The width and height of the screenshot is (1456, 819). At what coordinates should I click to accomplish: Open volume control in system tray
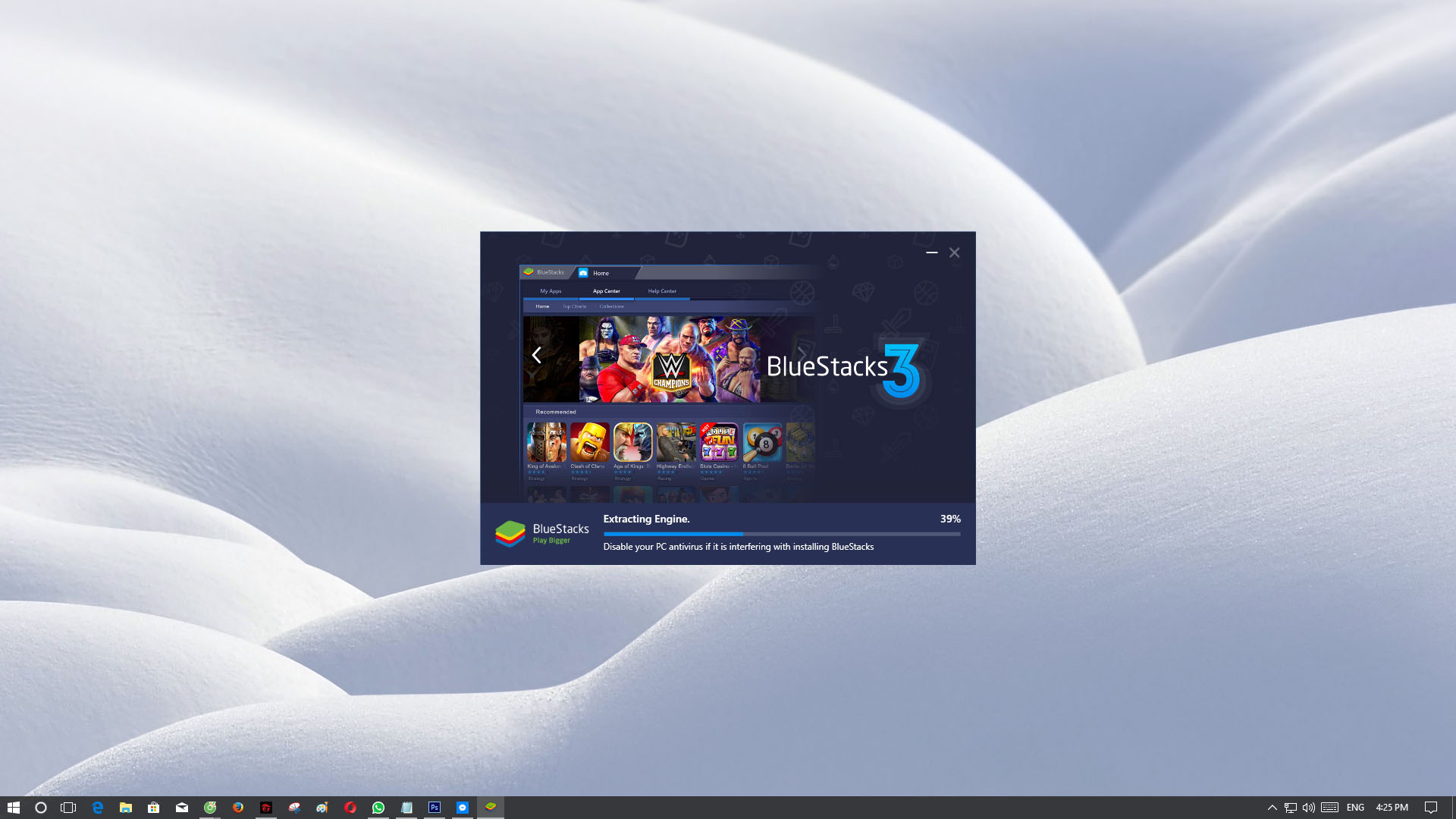tap(1309, 808)
